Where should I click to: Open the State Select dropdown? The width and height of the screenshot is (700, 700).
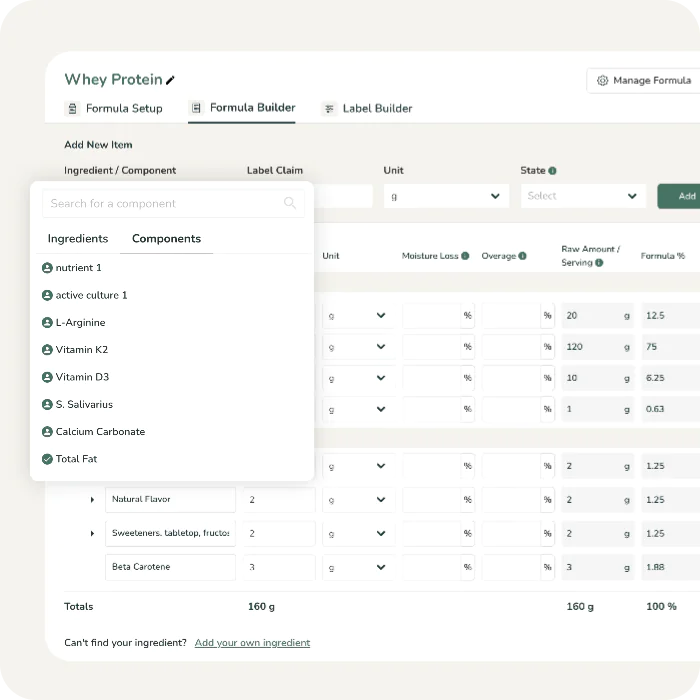(x=583, y=196)
